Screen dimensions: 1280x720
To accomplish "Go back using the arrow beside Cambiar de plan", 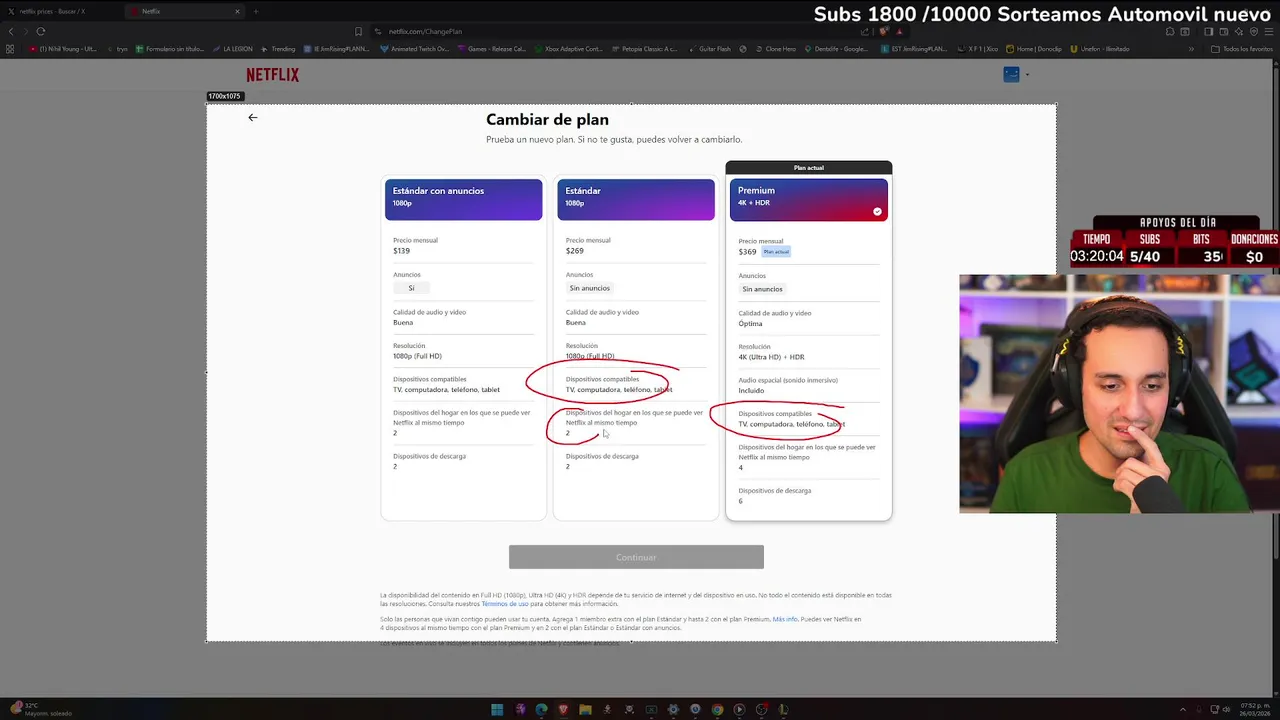I will 252,118.
